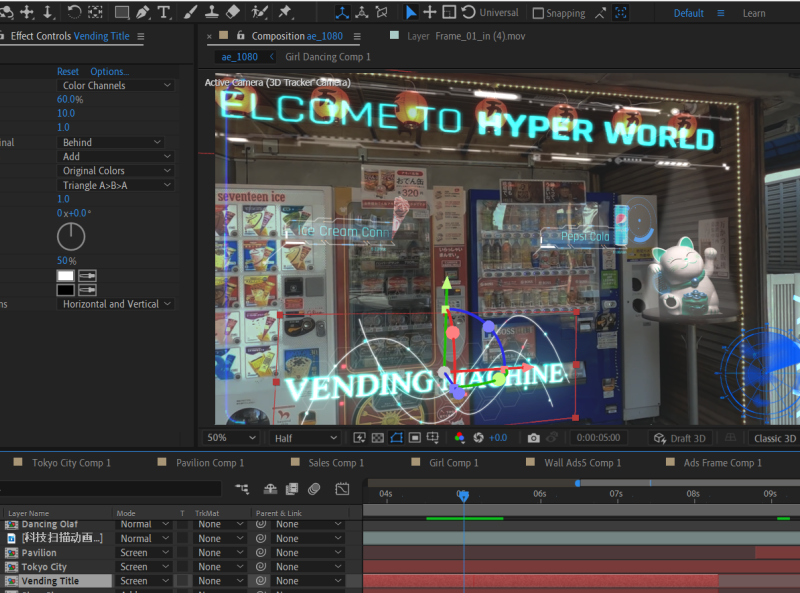Viewport: 800px width, 593px height.
Task: Enable the Snapping checkbox
Action: (539, 13)
